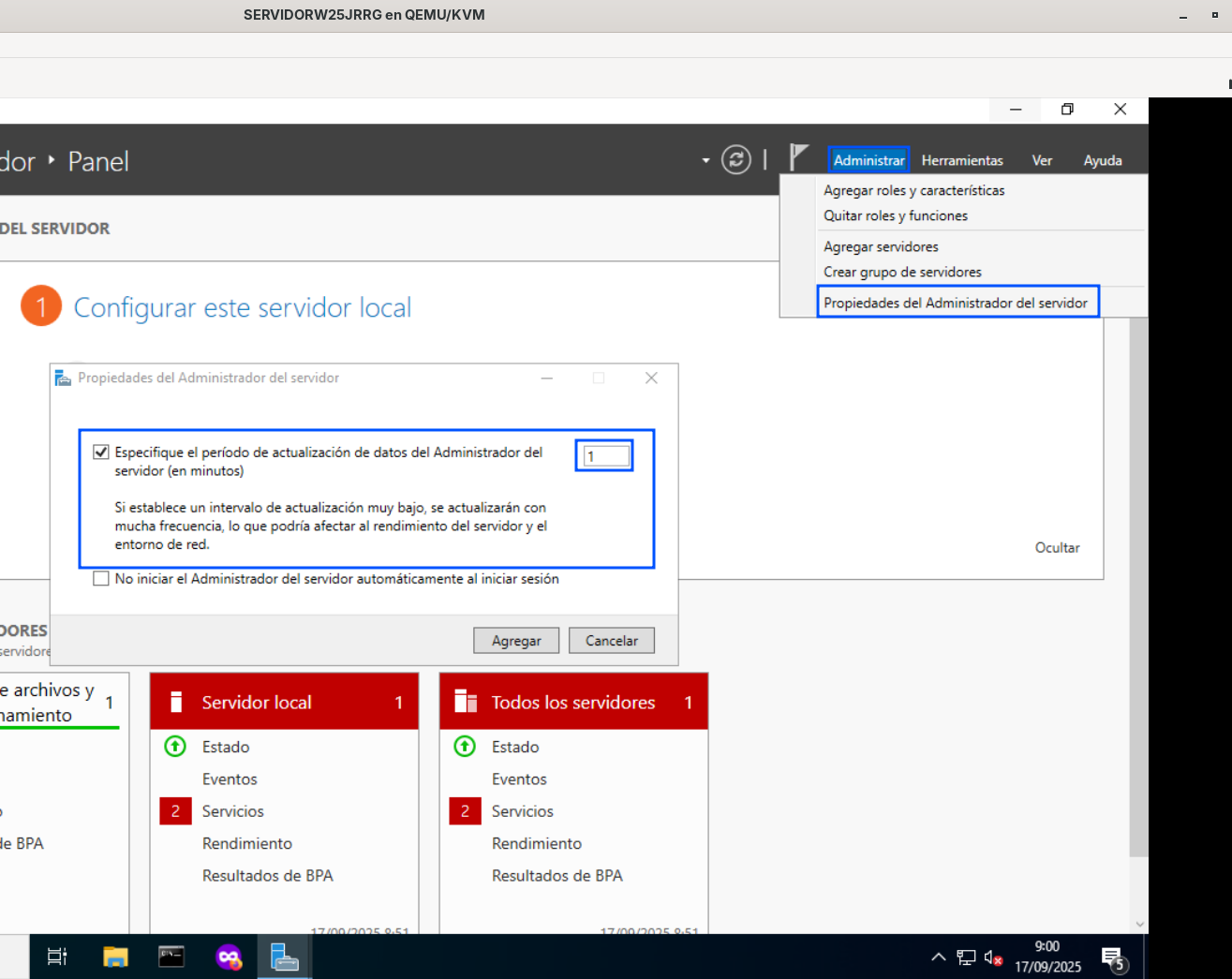Open Resultados de BPA in Todos los servidores
1232x979 pixels.
click(557, 876)
